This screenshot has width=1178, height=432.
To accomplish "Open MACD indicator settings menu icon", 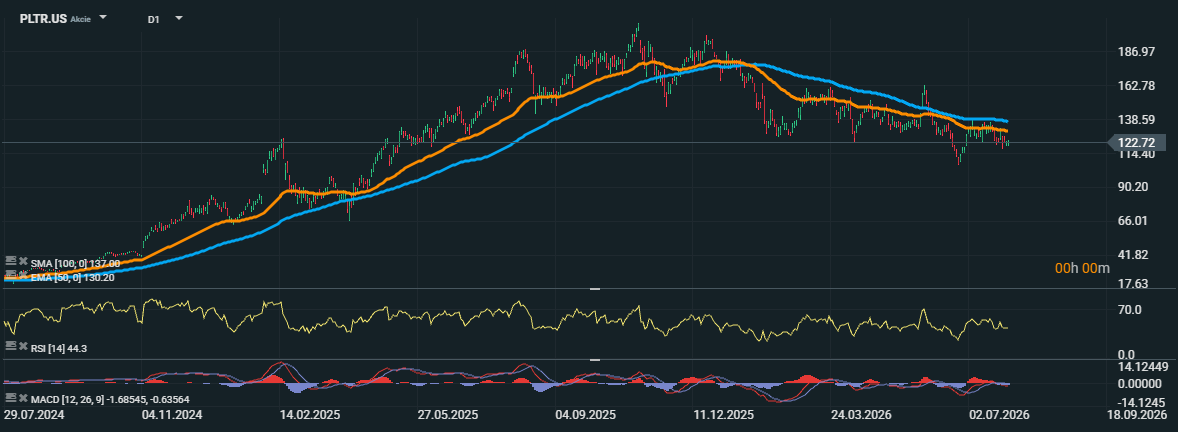I will coord(11,397).
